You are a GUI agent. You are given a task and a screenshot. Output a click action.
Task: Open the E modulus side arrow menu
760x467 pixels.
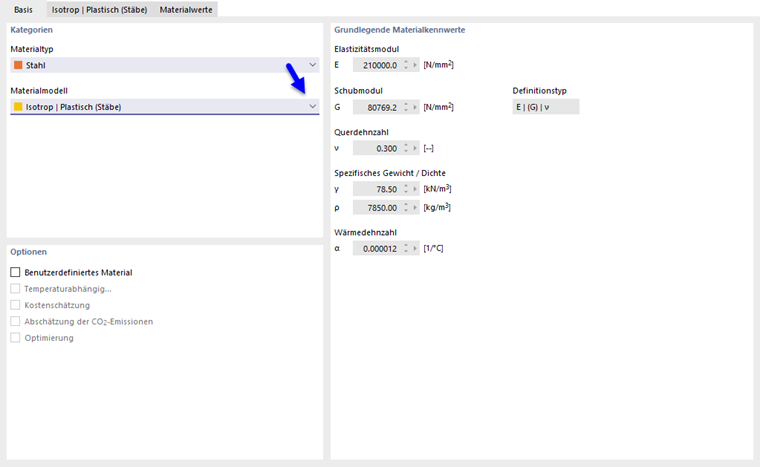pyautogui.click(x=415, y=65)
